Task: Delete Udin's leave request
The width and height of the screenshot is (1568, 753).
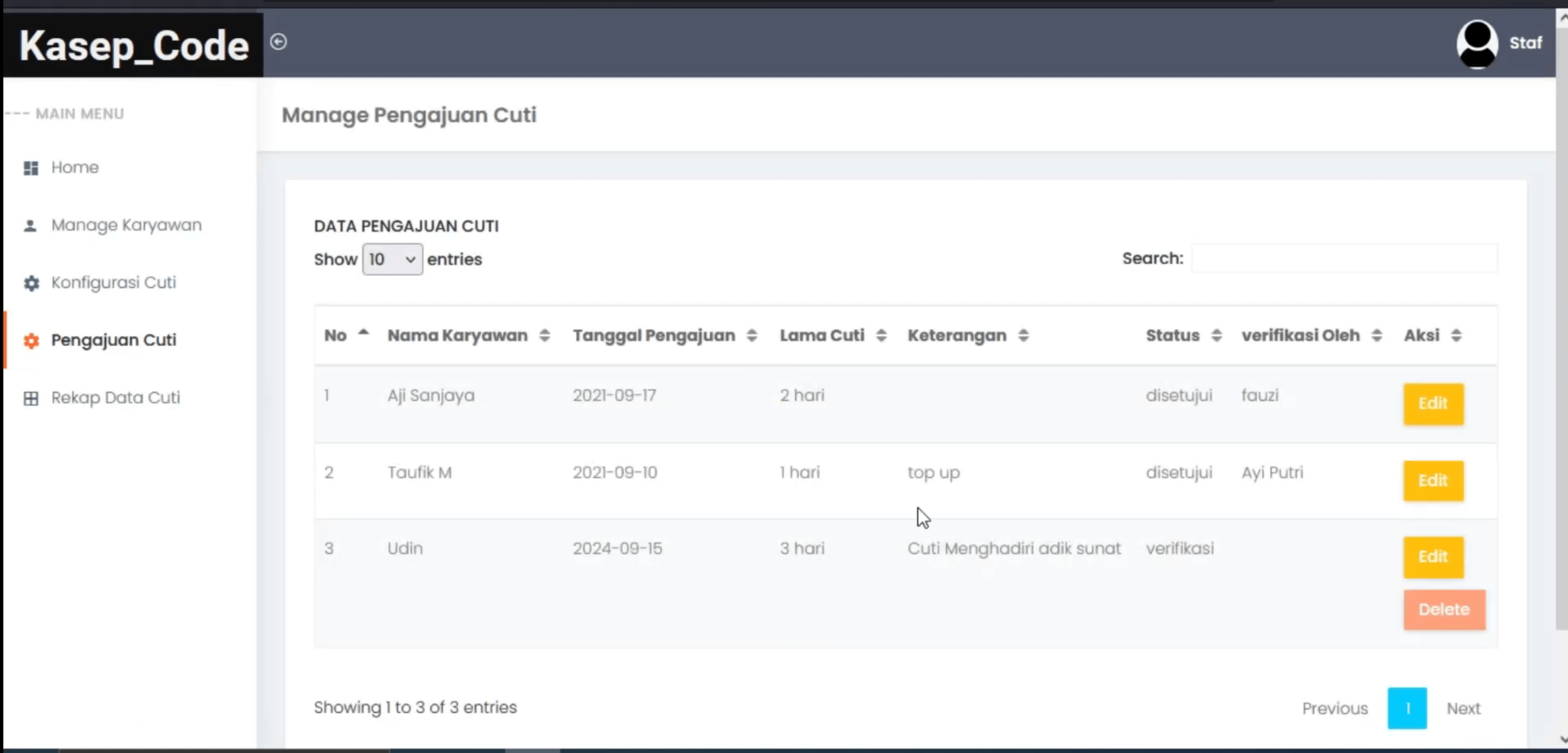Action: pyautogui.click(x=1444, y=609)
